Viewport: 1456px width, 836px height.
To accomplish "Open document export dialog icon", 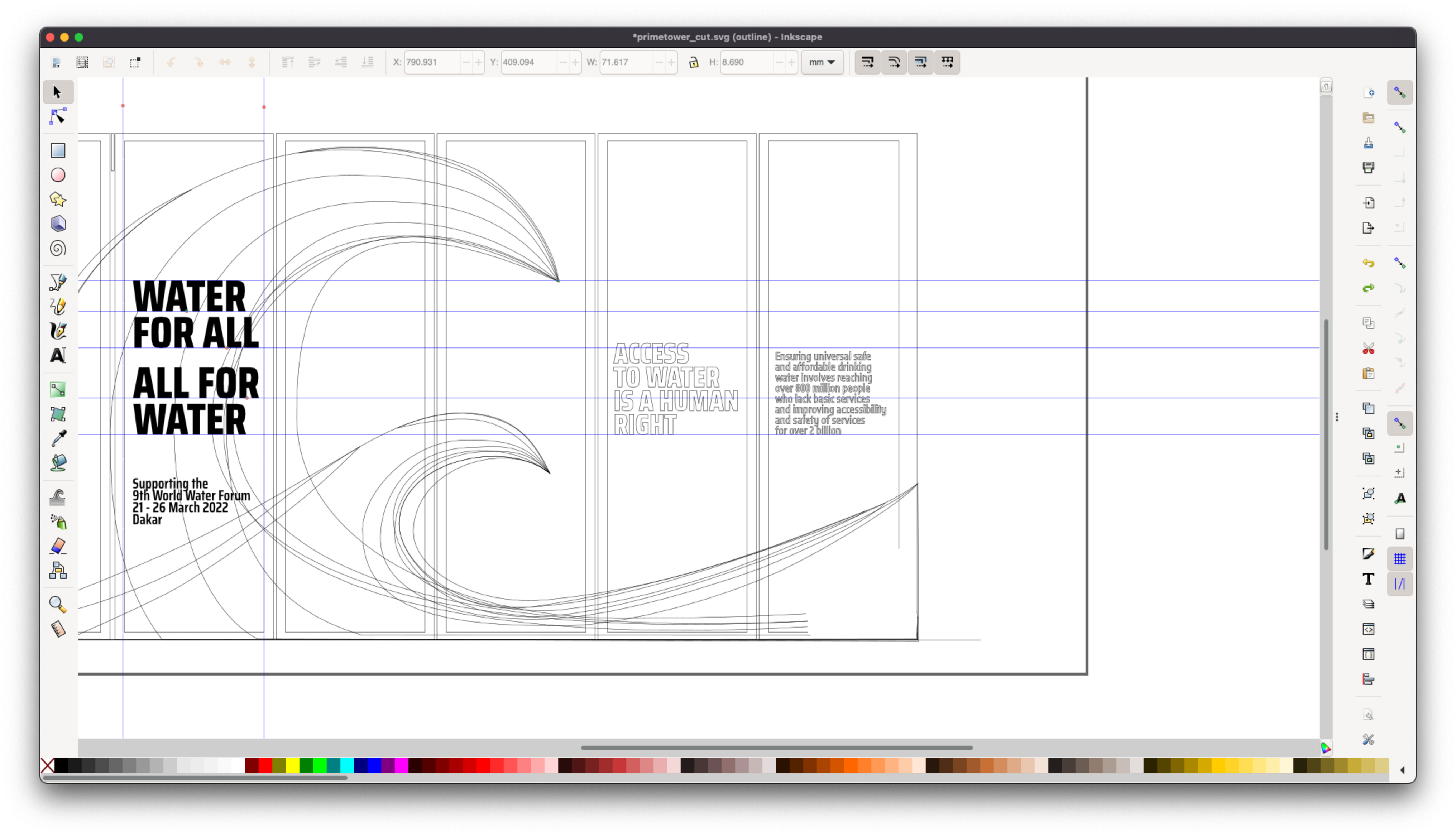I will [1368, 228].
